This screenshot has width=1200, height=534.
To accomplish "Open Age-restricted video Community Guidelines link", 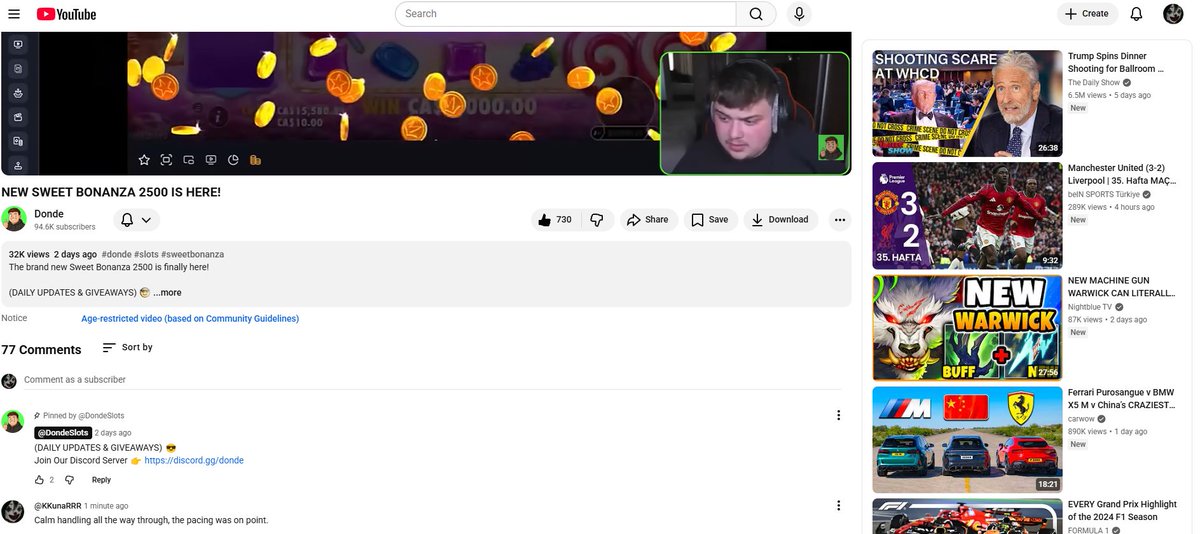I will [190, 319].
